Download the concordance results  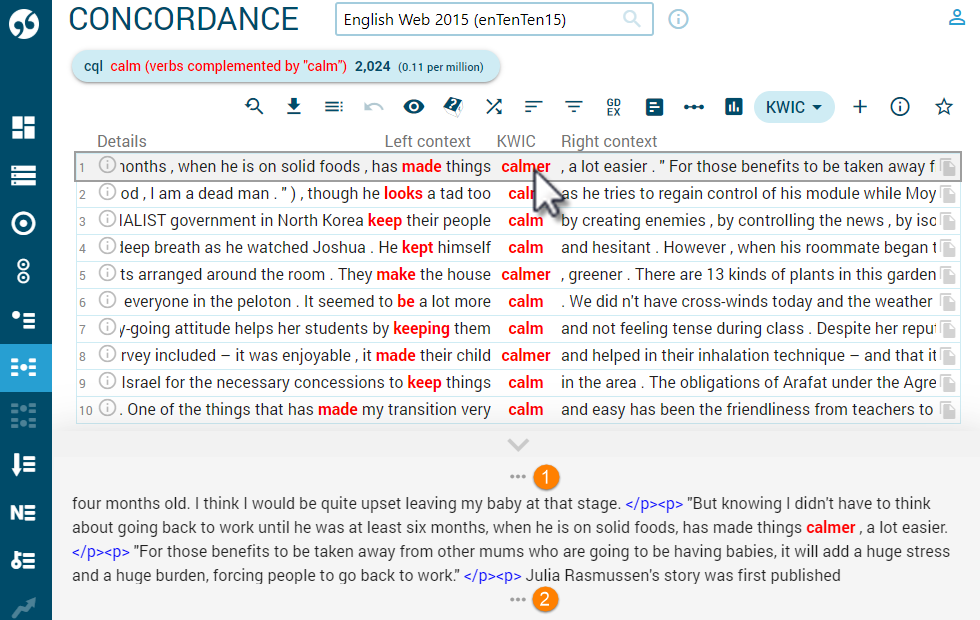click(x=294, y=107)
